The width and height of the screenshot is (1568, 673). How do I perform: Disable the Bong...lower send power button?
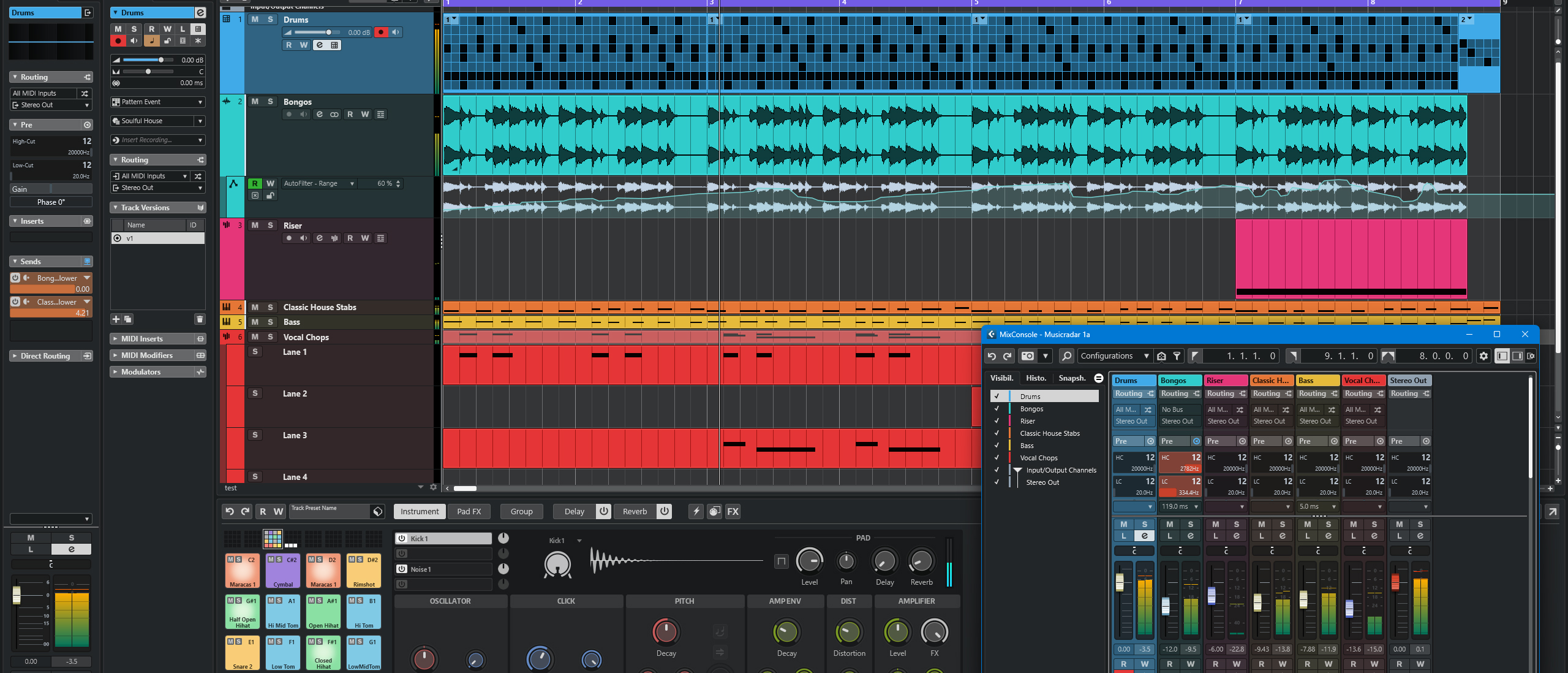(x=15, y=278)
